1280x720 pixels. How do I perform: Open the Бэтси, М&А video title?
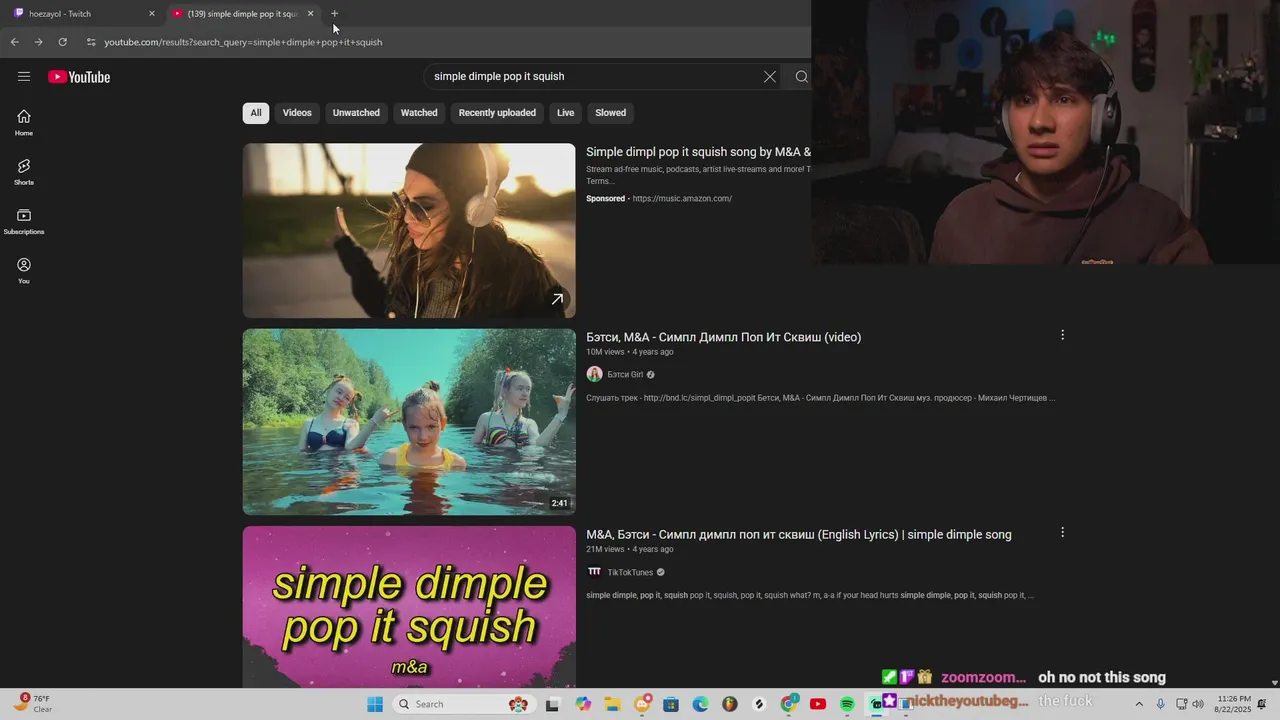coord(723,337)
